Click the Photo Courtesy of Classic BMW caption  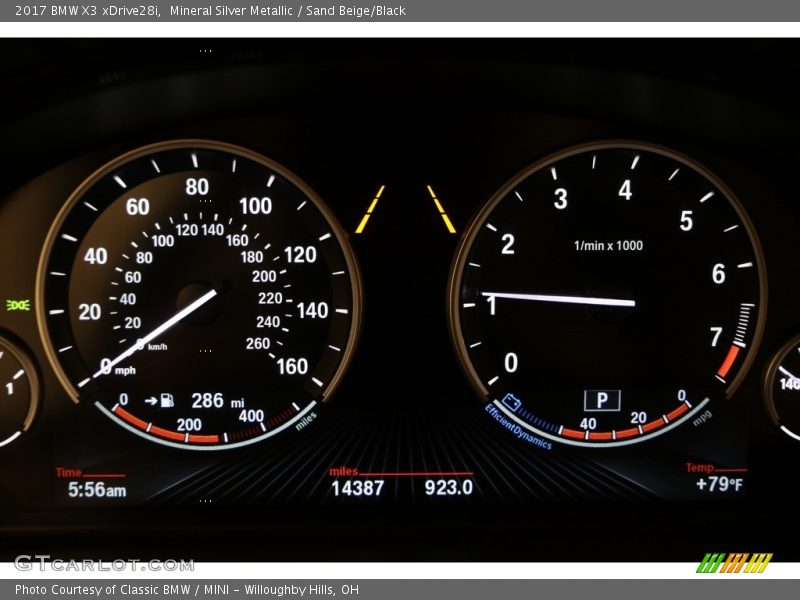pos(187,590)
